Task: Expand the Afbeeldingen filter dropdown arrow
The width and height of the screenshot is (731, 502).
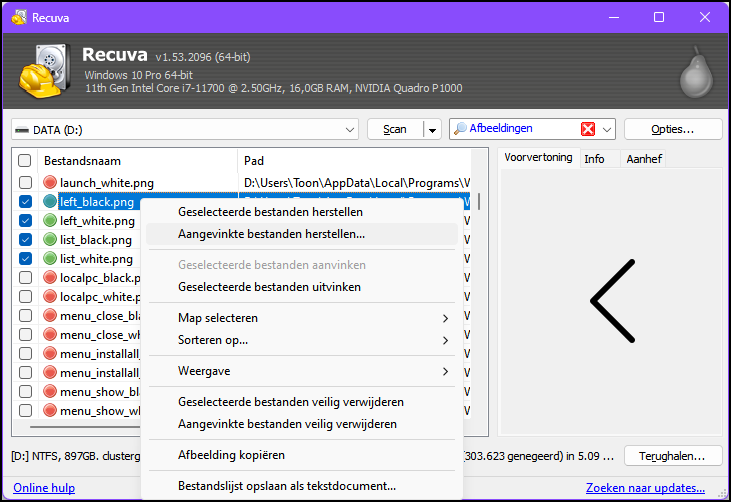Action: click(x=607, y=129)
